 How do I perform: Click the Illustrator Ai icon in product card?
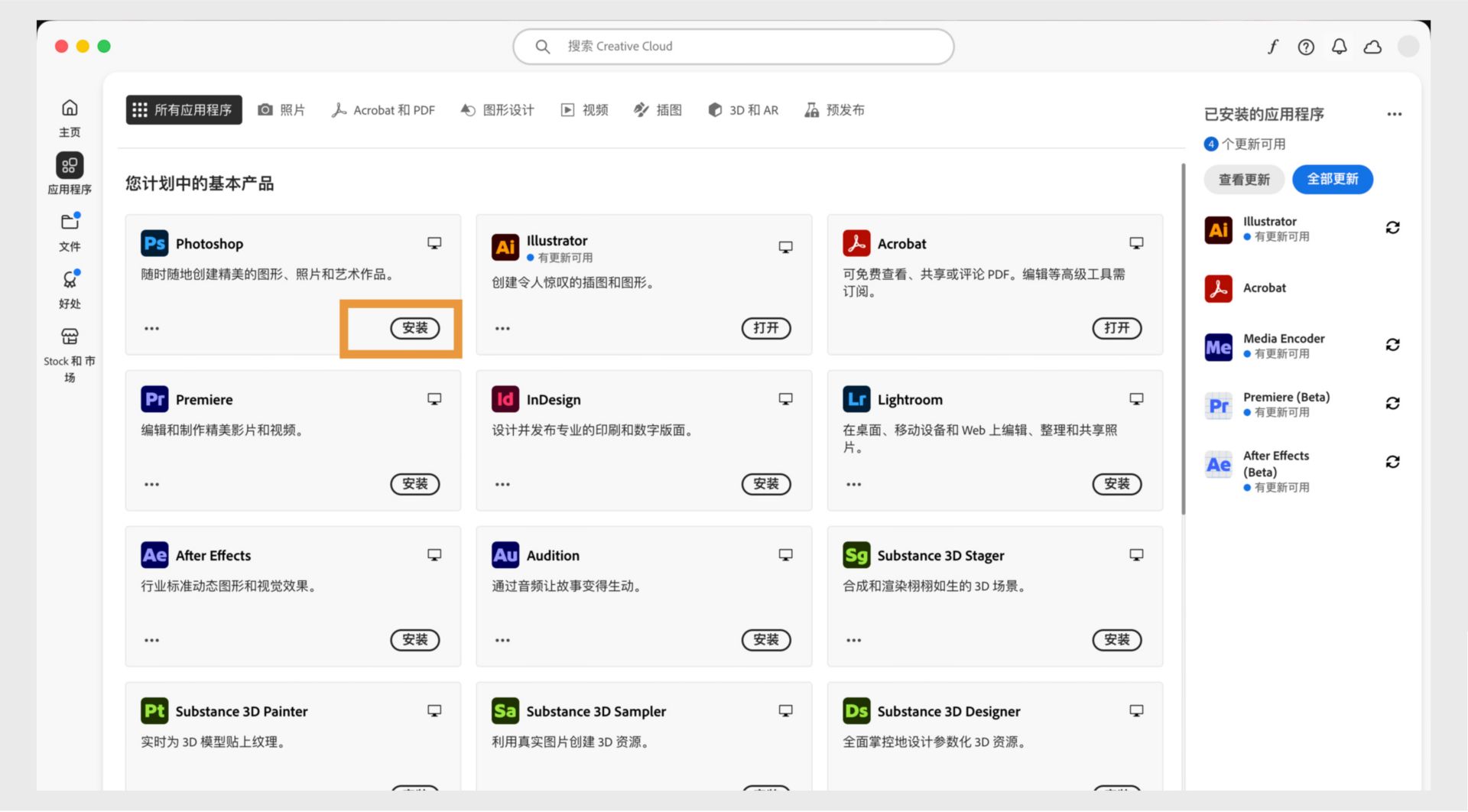click(505, 247)
